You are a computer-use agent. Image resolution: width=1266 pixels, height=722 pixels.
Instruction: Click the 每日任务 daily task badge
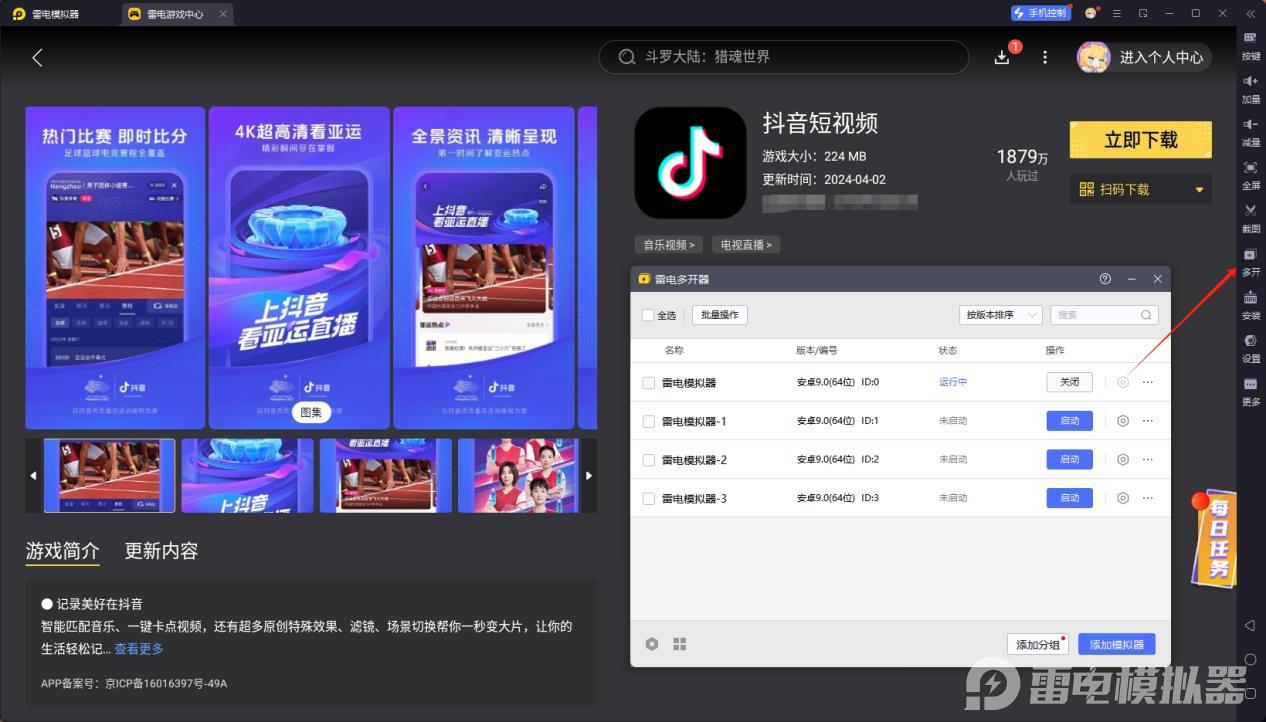1213,537
